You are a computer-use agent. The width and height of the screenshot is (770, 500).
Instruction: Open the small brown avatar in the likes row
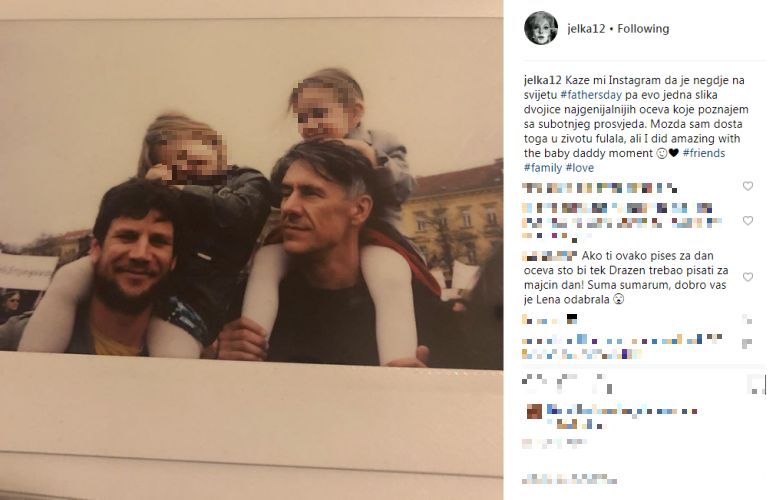click(x=534, y=411)
